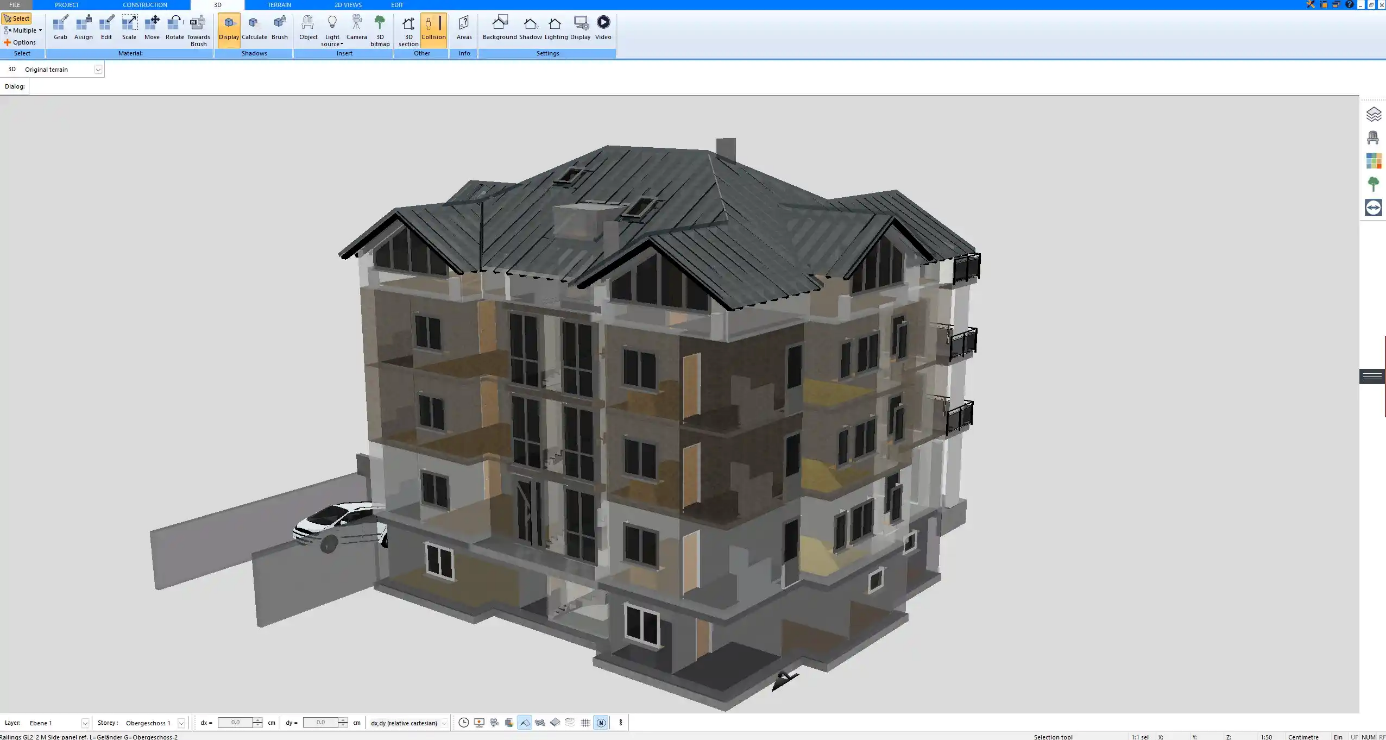Click the 1:50 scale in status bar
Viewport: 1386px width, 740px height.
[x=1266, y=736]
